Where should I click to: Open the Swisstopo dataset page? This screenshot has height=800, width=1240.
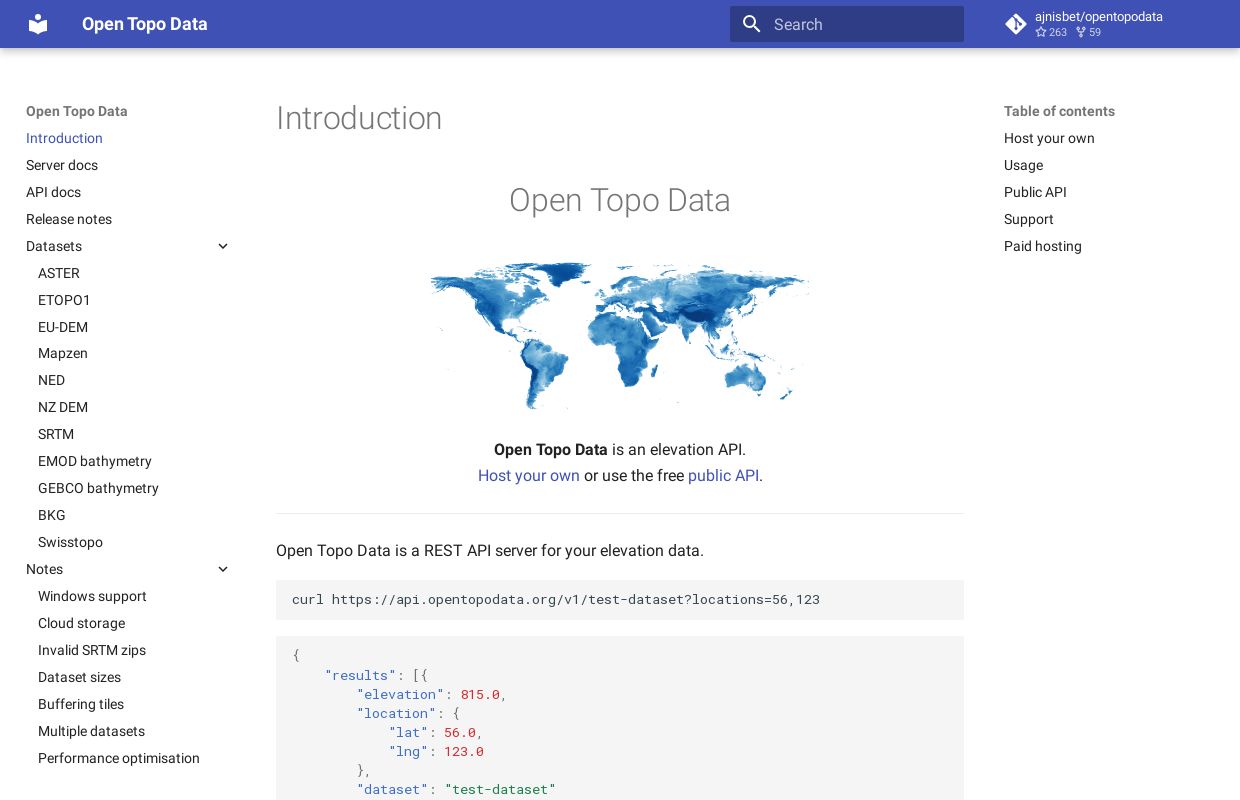pyautogui.click(x=70, y=542)
